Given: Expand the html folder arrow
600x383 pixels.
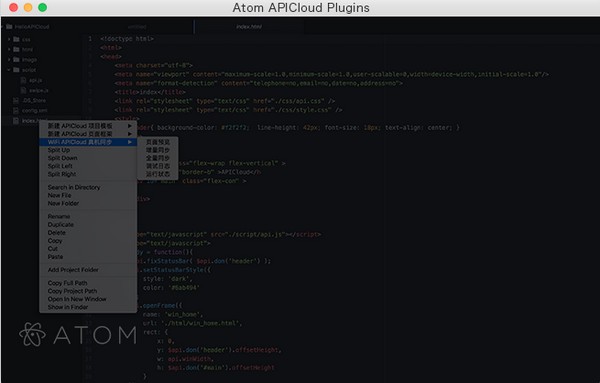Looking at the screenshot, I should 9,49.
